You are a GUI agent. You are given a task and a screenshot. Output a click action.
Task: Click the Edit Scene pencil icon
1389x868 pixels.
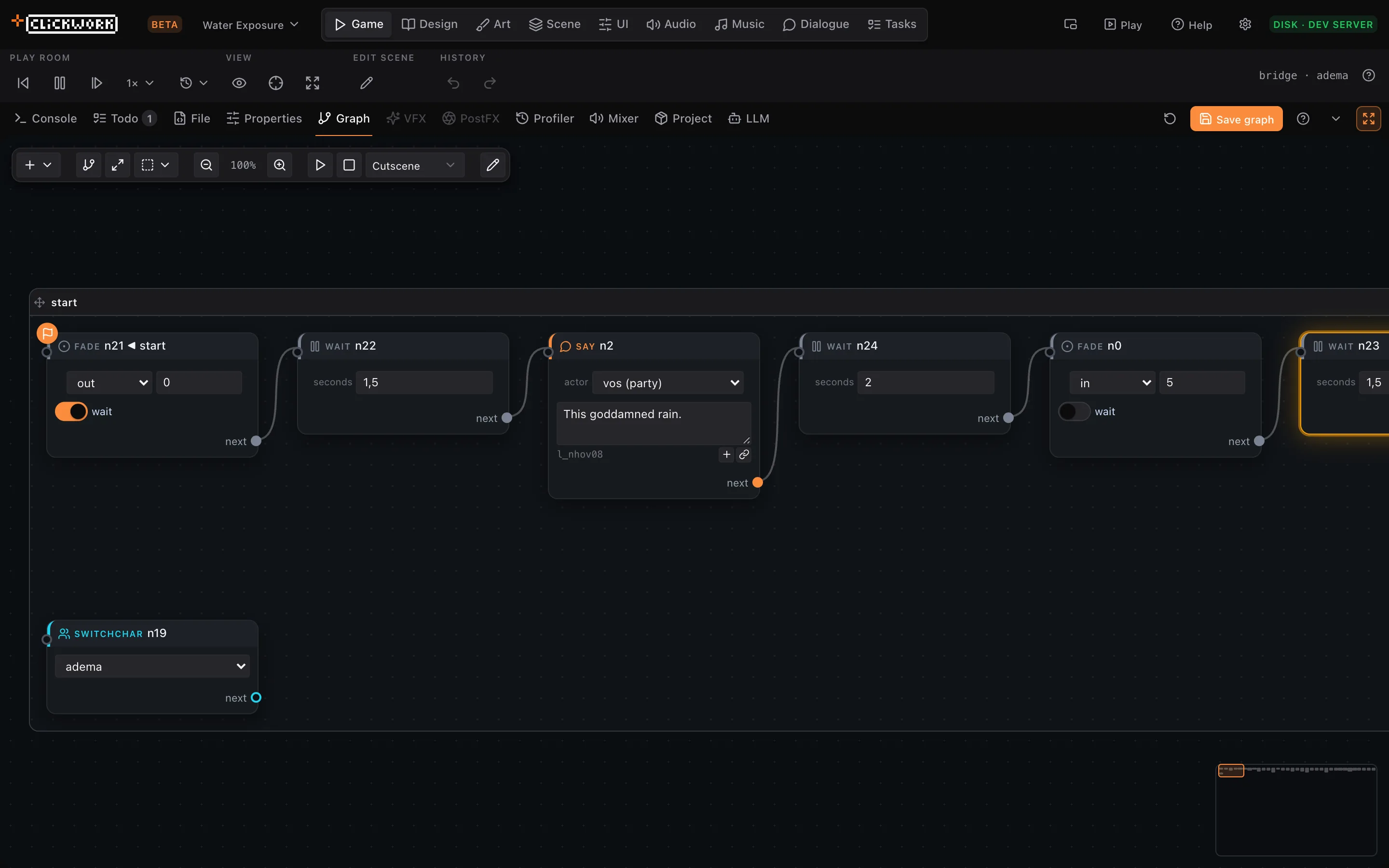coord(366,83)
